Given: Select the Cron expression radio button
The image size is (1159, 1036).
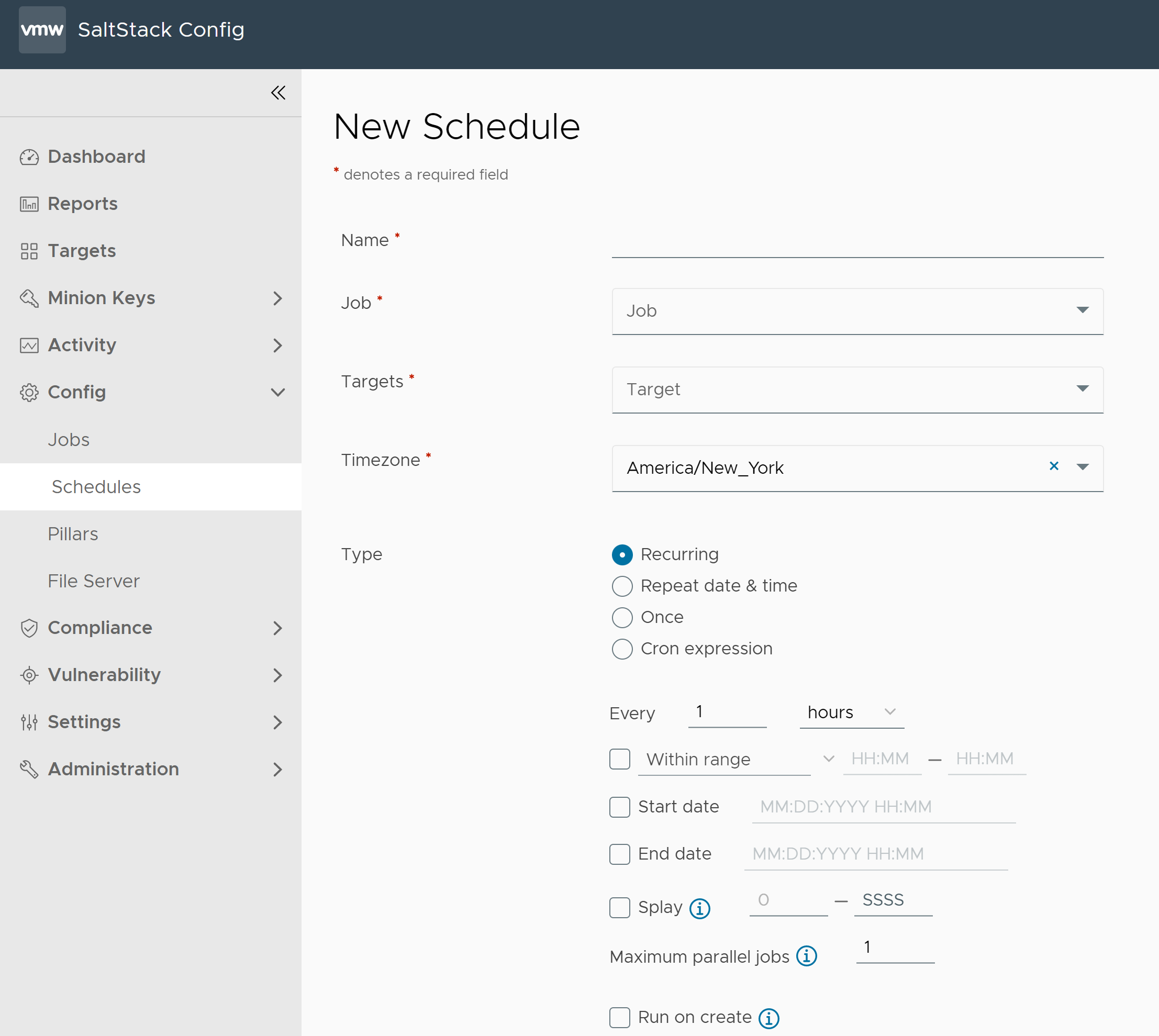Looking at the screenshot, I should (620, 648).
